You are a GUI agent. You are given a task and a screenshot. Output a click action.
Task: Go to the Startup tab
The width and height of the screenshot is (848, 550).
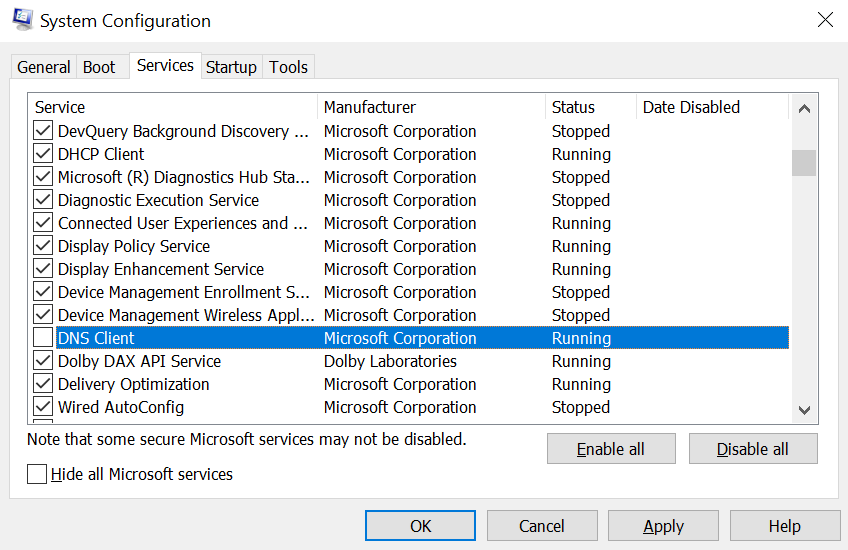click(231, 67)
